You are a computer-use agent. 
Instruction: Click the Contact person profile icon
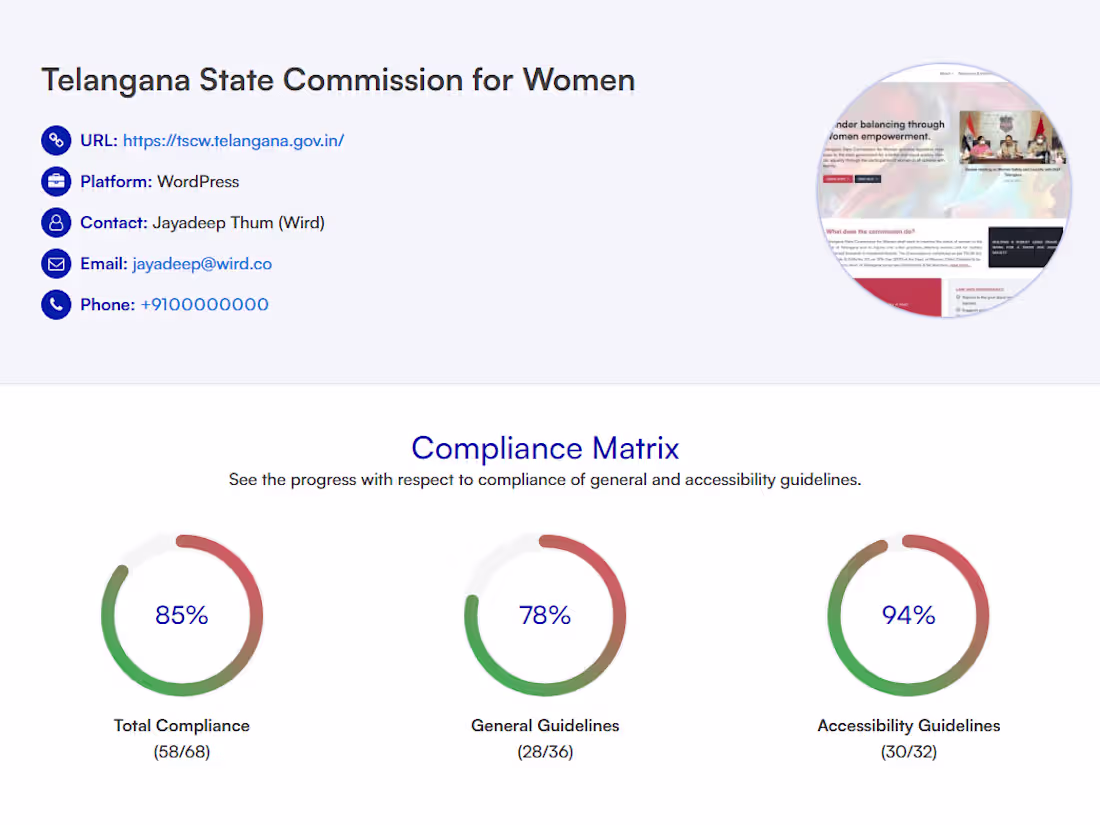tap(56, 222)
